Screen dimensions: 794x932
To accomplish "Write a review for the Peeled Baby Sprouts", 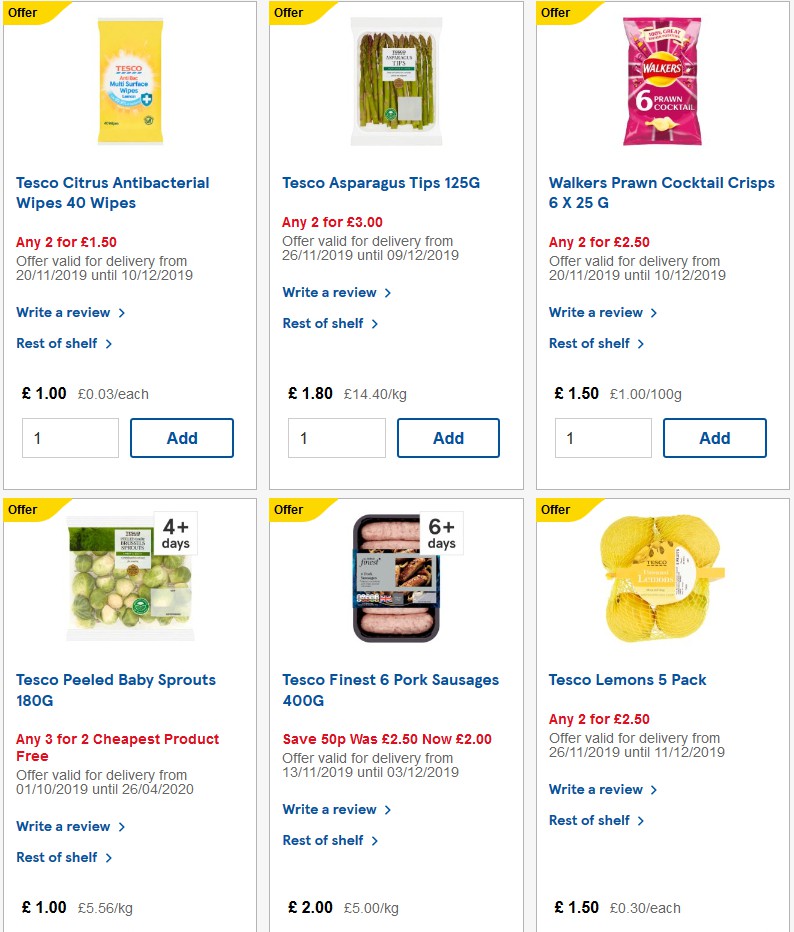I will [x=64, y=827].
